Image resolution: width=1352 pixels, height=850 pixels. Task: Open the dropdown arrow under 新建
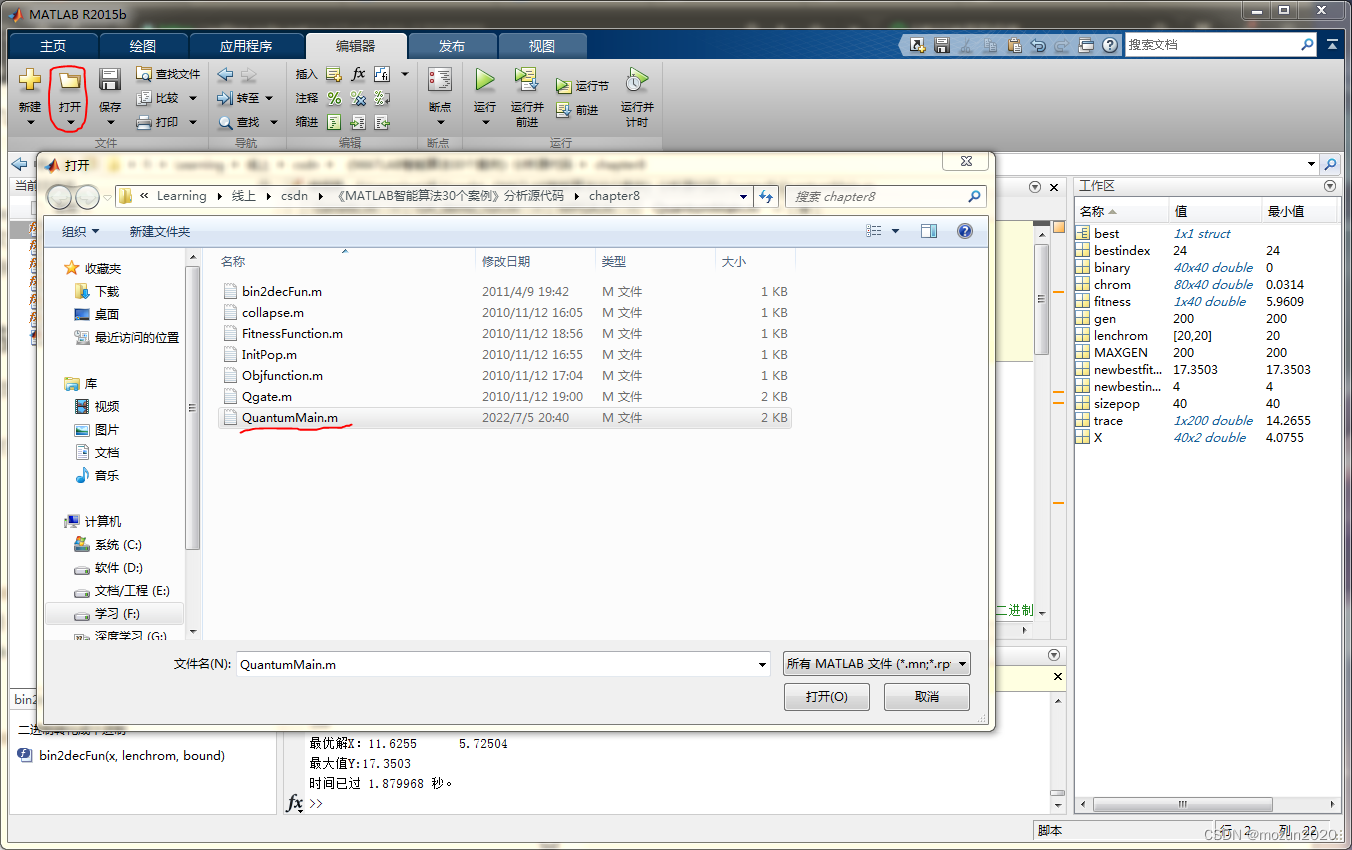click(x=30, y=123)
